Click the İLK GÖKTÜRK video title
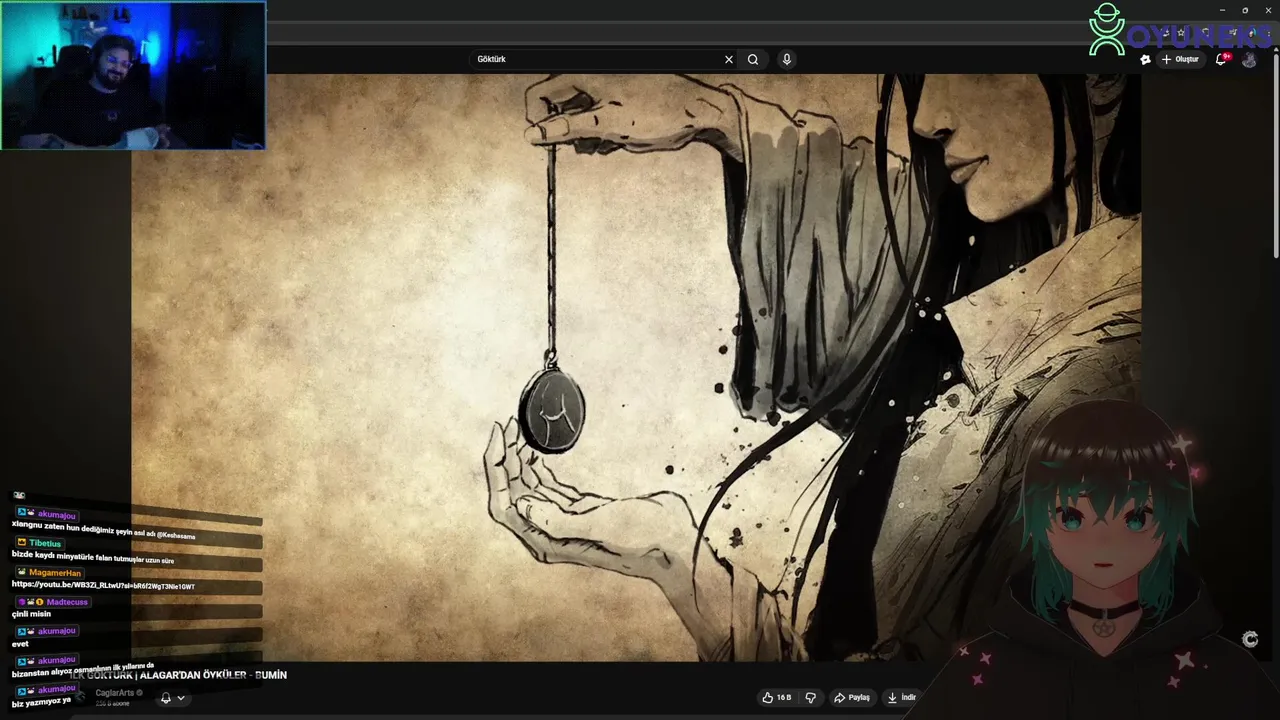Image resolution: width=1280 pixels, height=720 pixels. pos(178,675)
